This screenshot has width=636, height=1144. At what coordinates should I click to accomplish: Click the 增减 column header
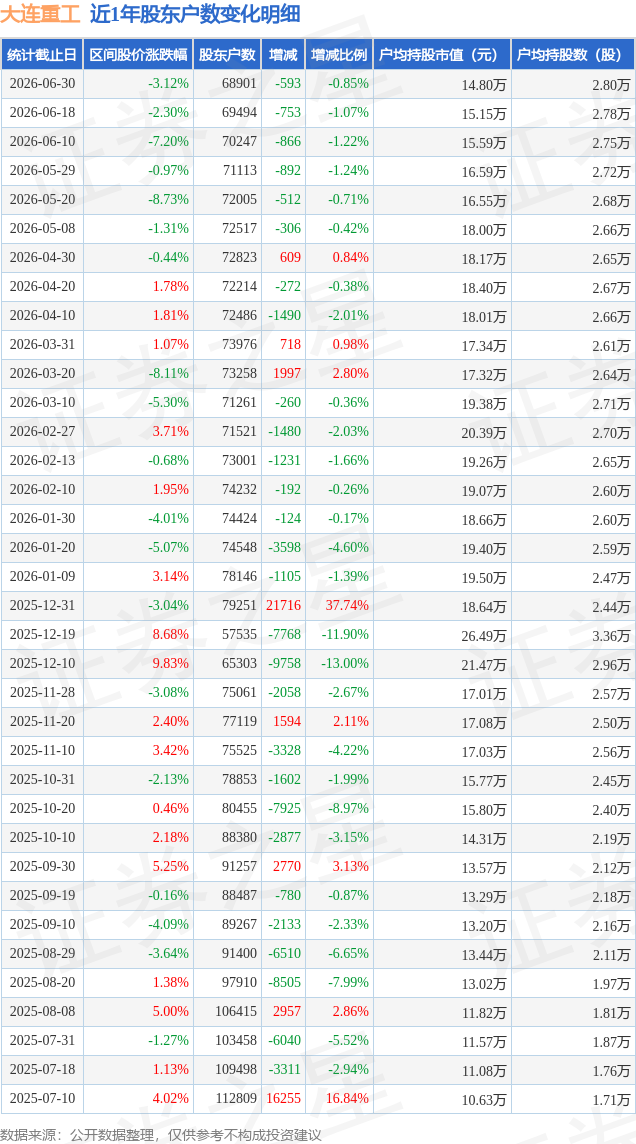[283, 55]
